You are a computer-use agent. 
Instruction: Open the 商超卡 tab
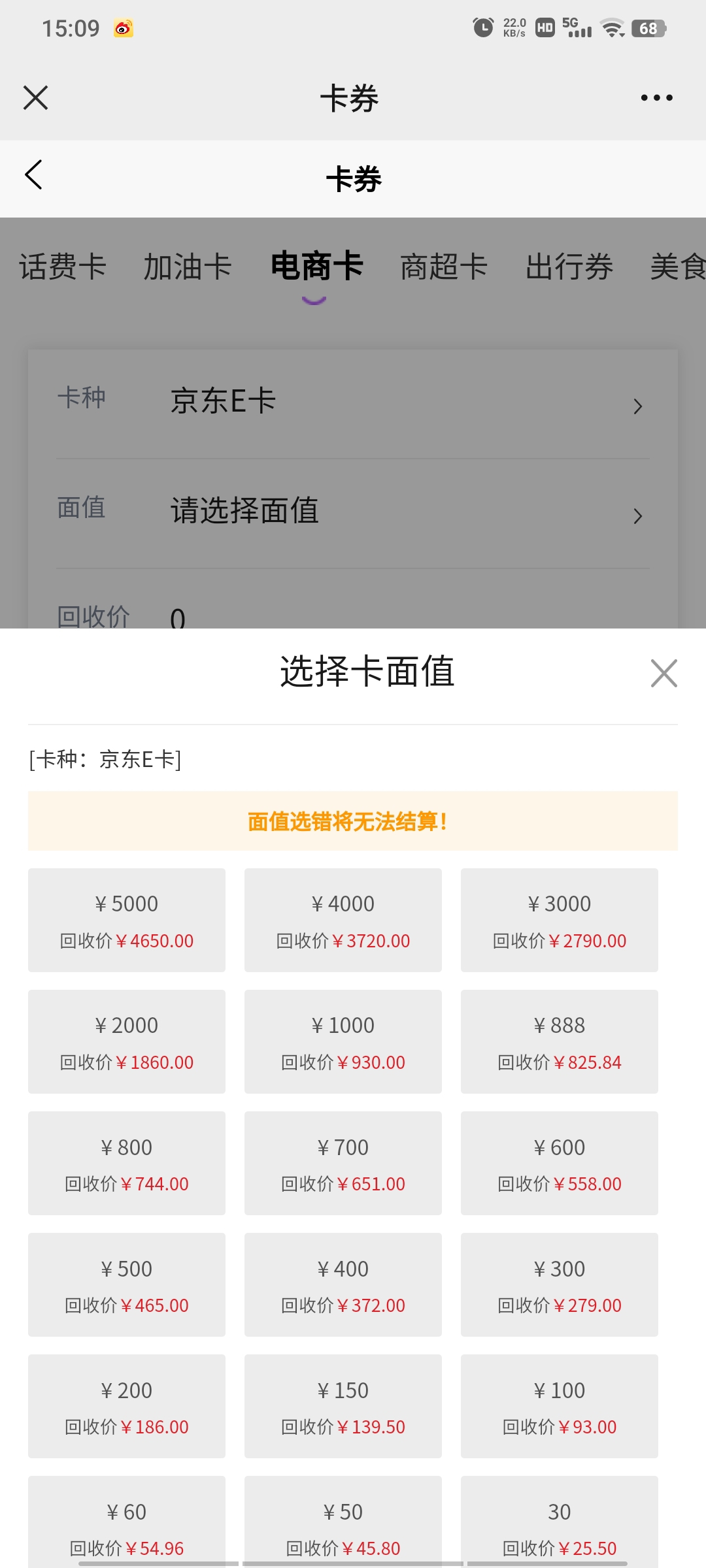point(444,267)
